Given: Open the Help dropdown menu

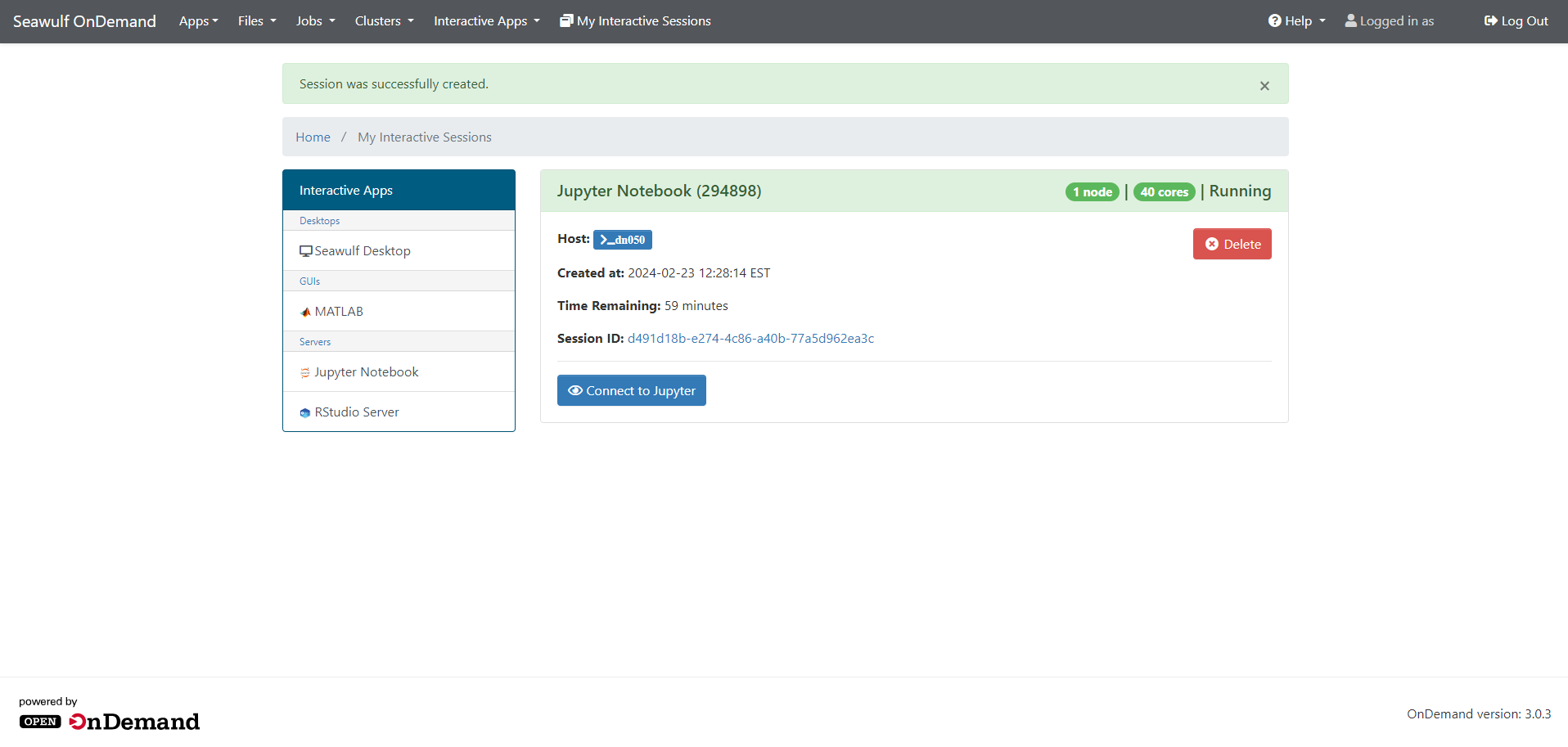Looking at the screenshot, I should pos(1297,21).
